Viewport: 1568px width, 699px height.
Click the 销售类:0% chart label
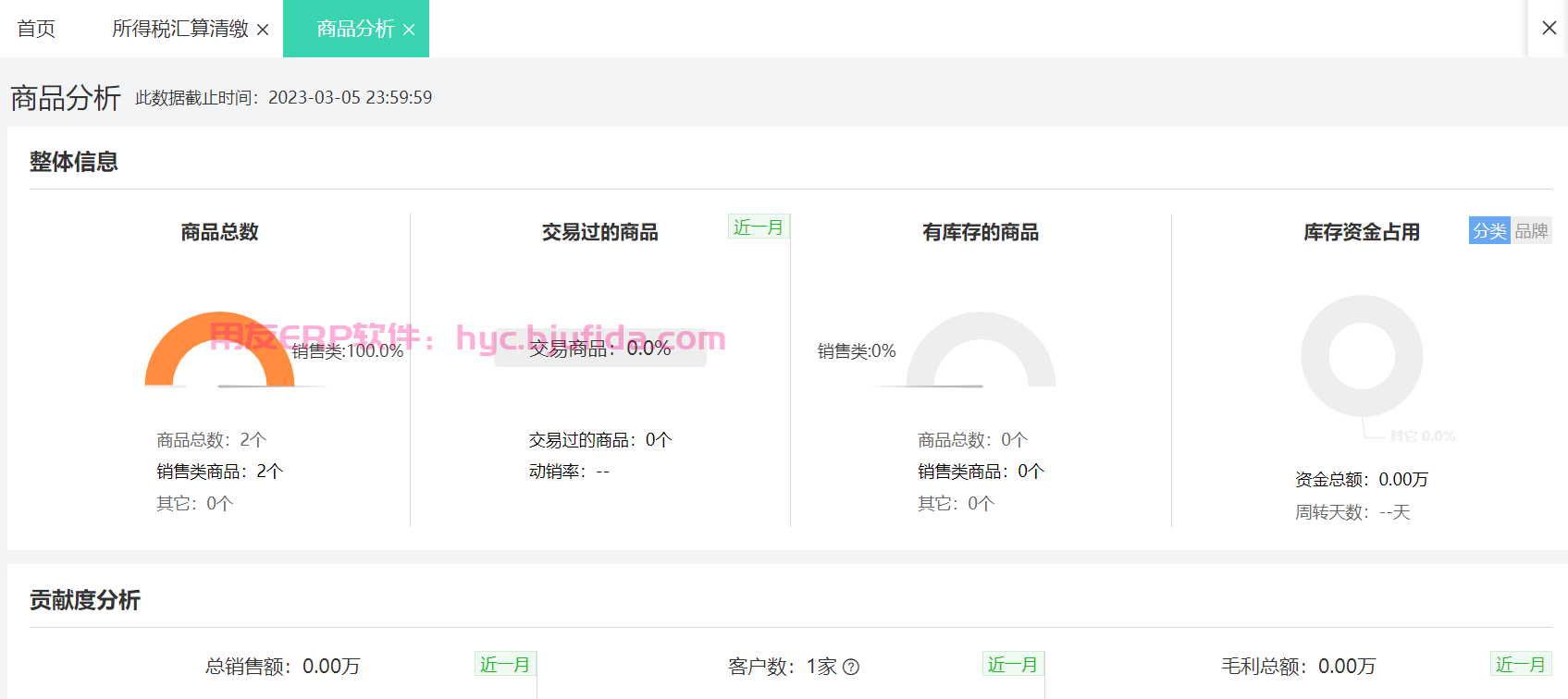pos(857,350)
